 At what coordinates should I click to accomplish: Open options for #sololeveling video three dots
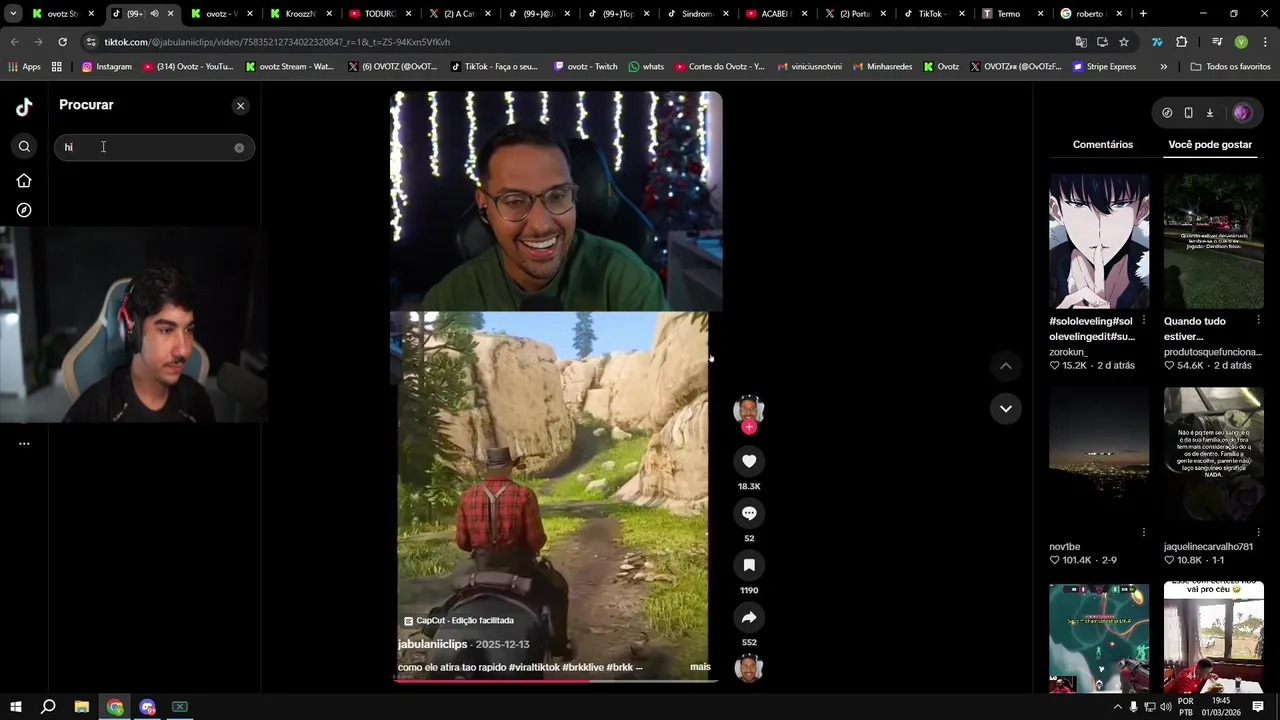[1144, 320]
